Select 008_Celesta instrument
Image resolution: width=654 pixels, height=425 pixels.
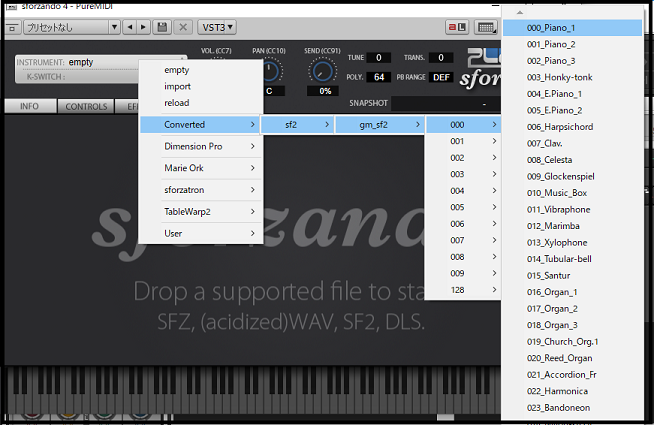572,160
